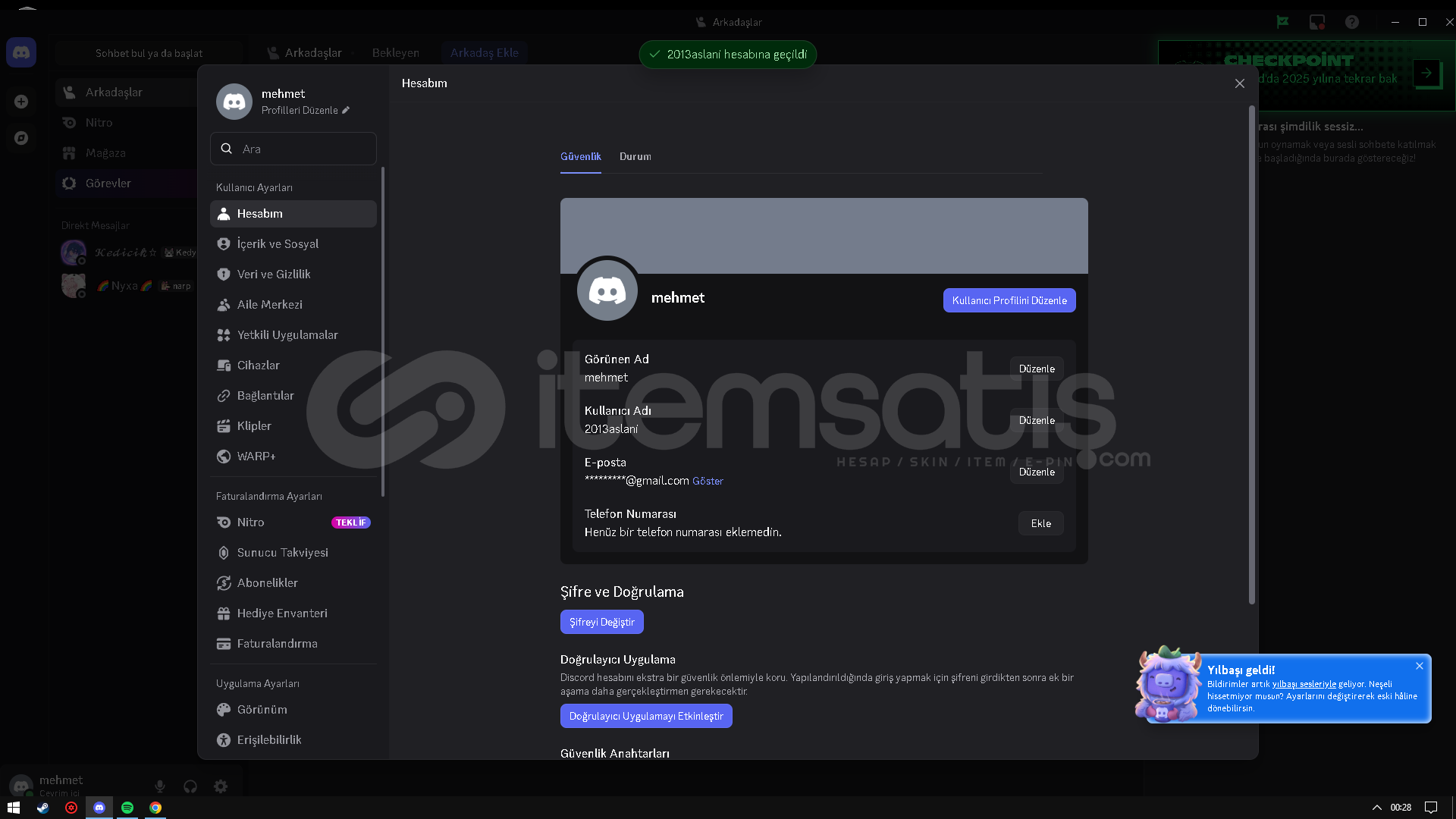Open Connections (Bağlantılar) settings icon

click(x=224, y=396)
